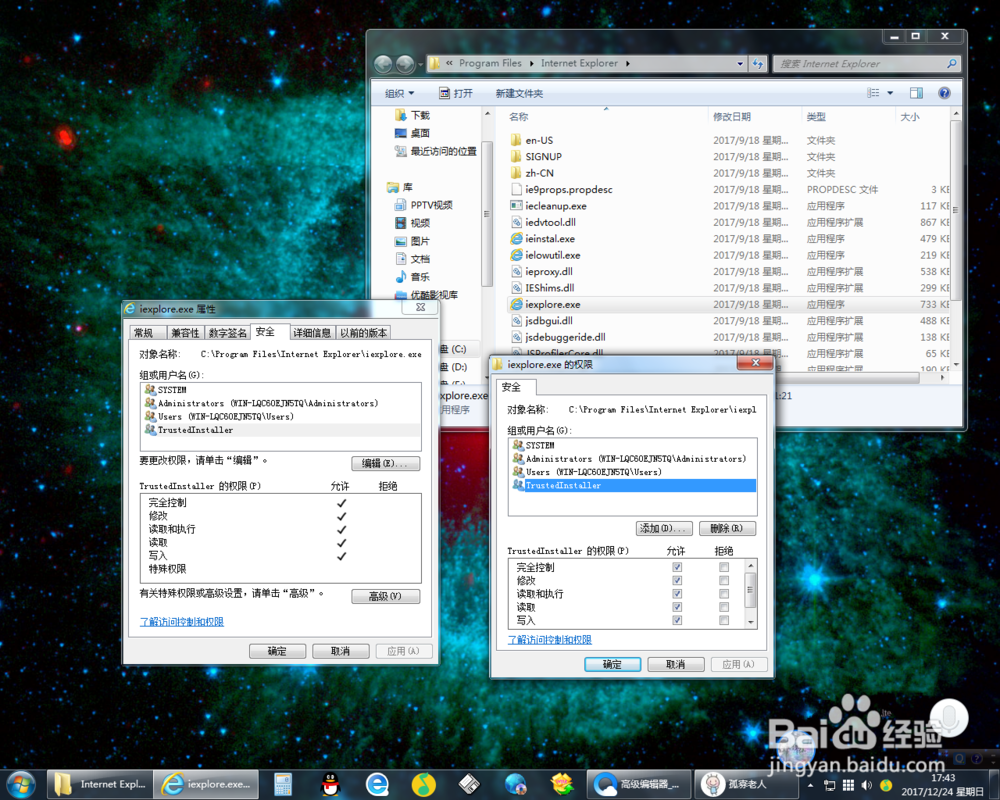Switch to 详细信息 tab in properties dialog
Viewport: 1000px width, 800px height.
pos(311,333)
